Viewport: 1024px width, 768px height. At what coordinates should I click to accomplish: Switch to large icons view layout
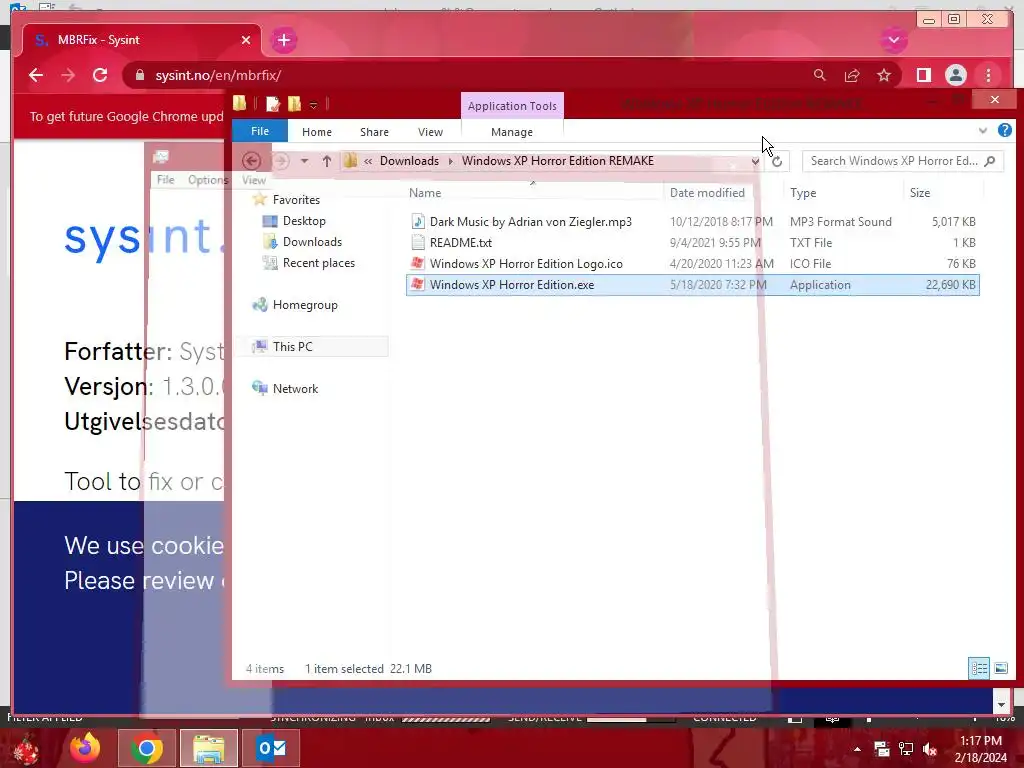point(1000,668)
